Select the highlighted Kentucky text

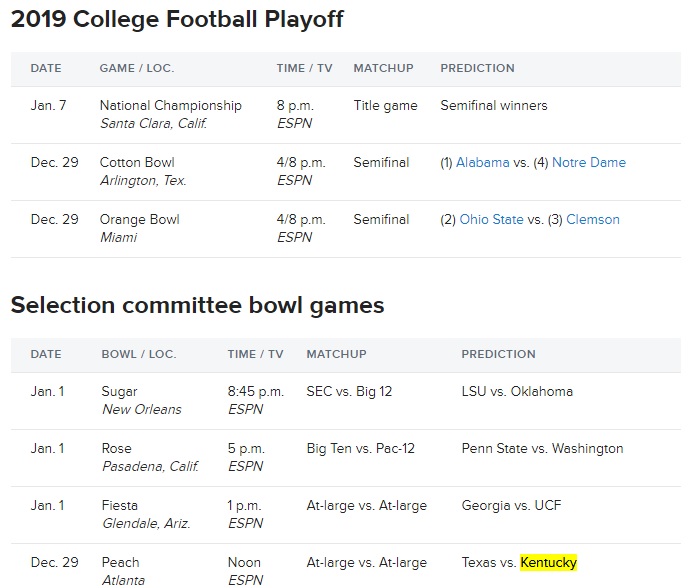(x=548, y=563)
